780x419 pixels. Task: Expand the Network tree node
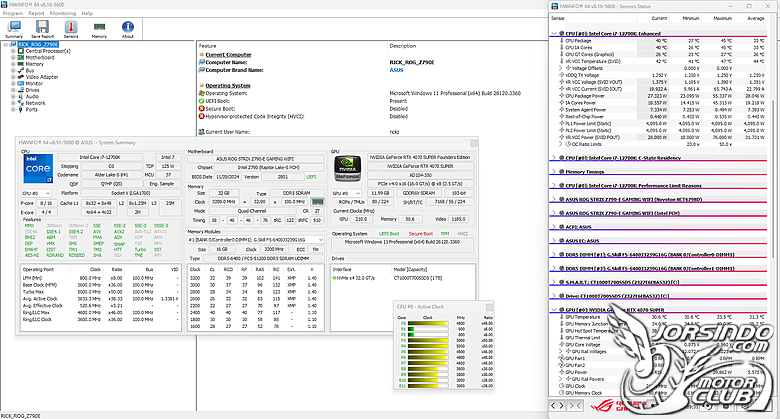point(13,103)
